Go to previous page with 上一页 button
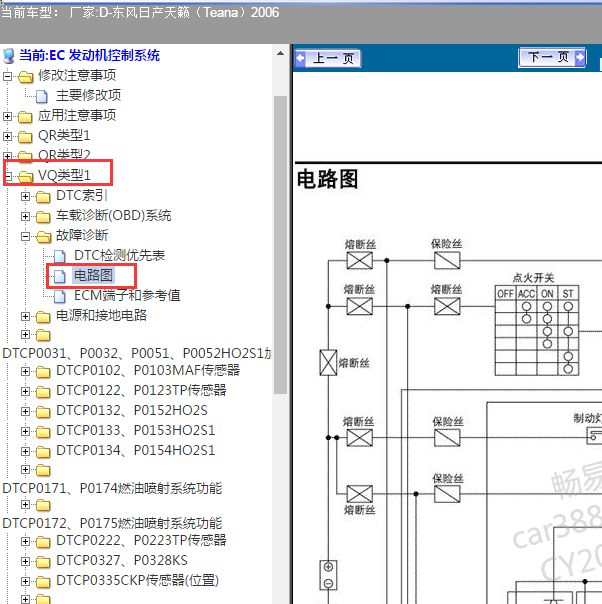Image resolution: width=602 pixels, height=604 pixels. pyautogui.click(x=328, y=59)
